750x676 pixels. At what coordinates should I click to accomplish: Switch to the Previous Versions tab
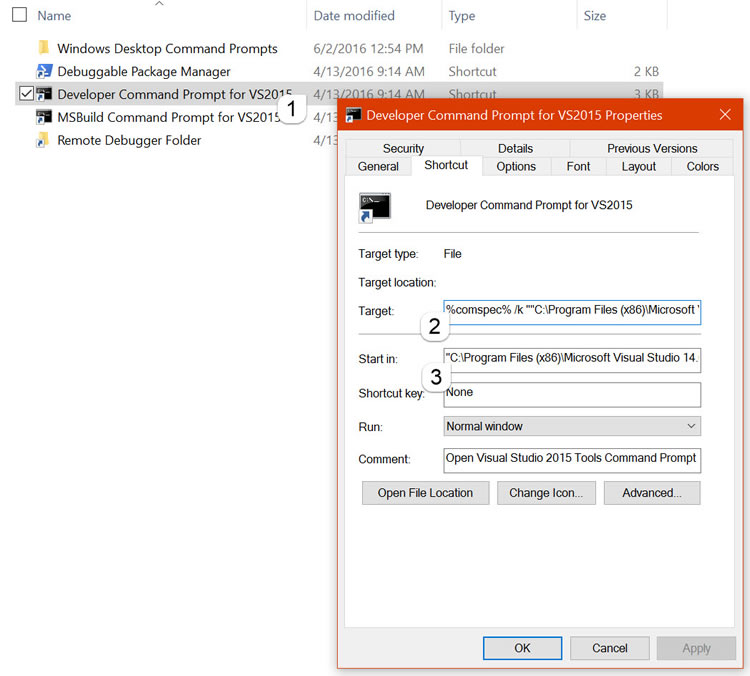pos(652,148)
